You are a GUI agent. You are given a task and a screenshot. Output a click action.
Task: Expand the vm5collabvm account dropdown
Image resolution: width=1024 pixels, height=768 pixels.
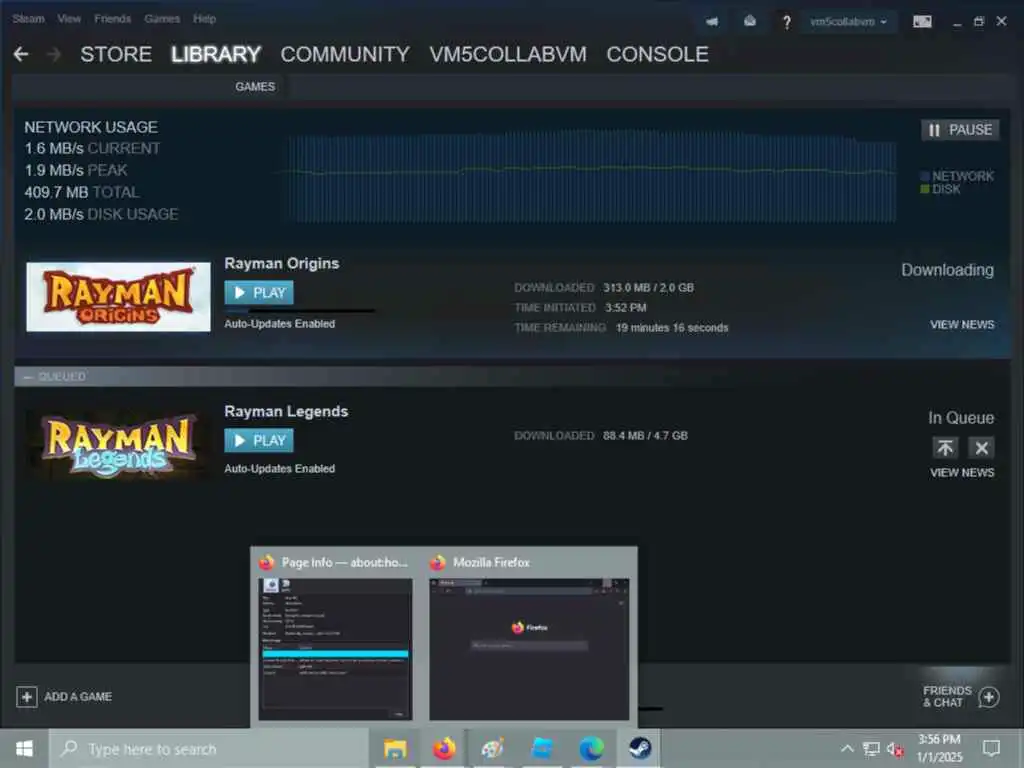click(x=848, y=22)
